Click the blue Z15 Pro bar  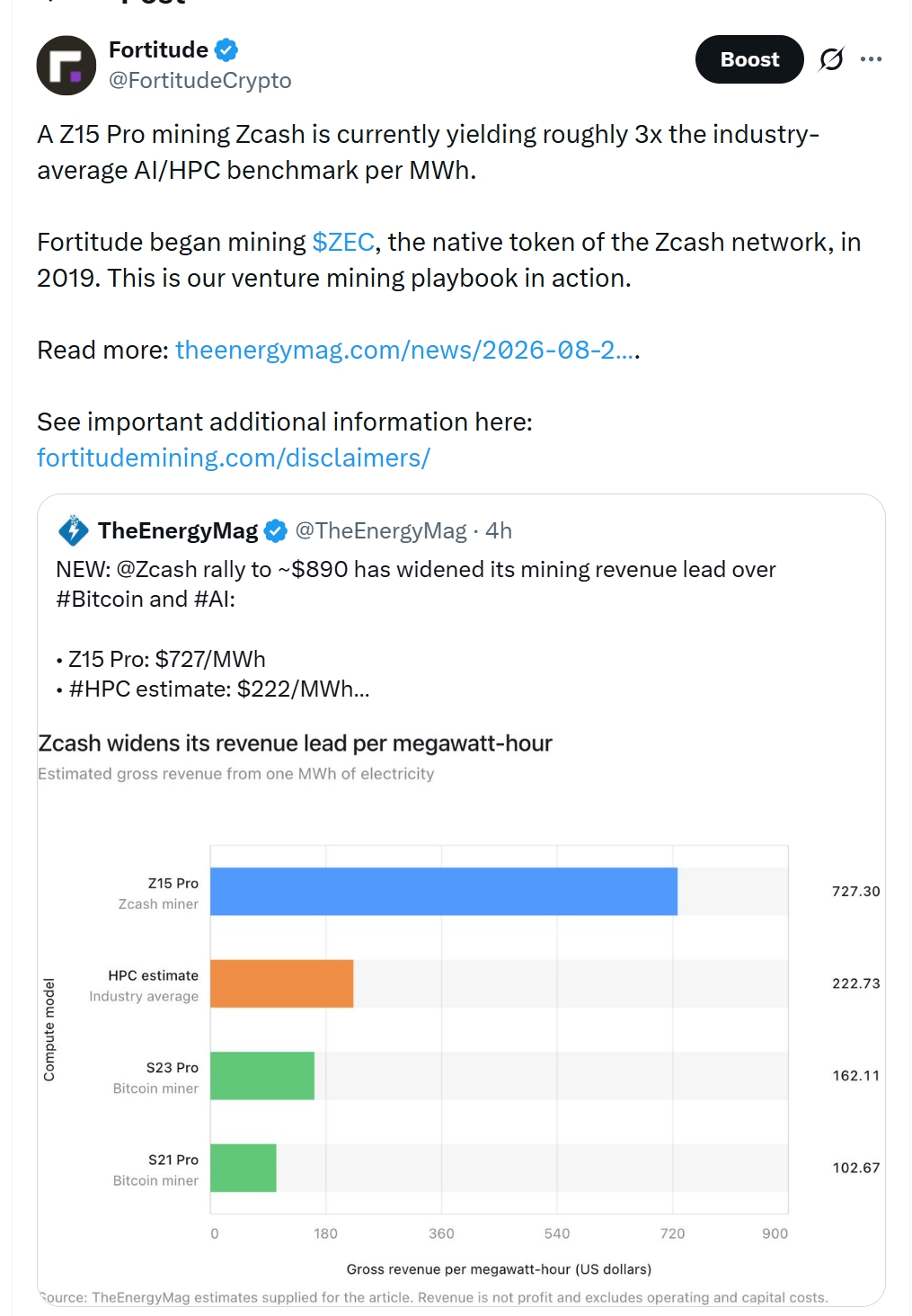point(444,892)
